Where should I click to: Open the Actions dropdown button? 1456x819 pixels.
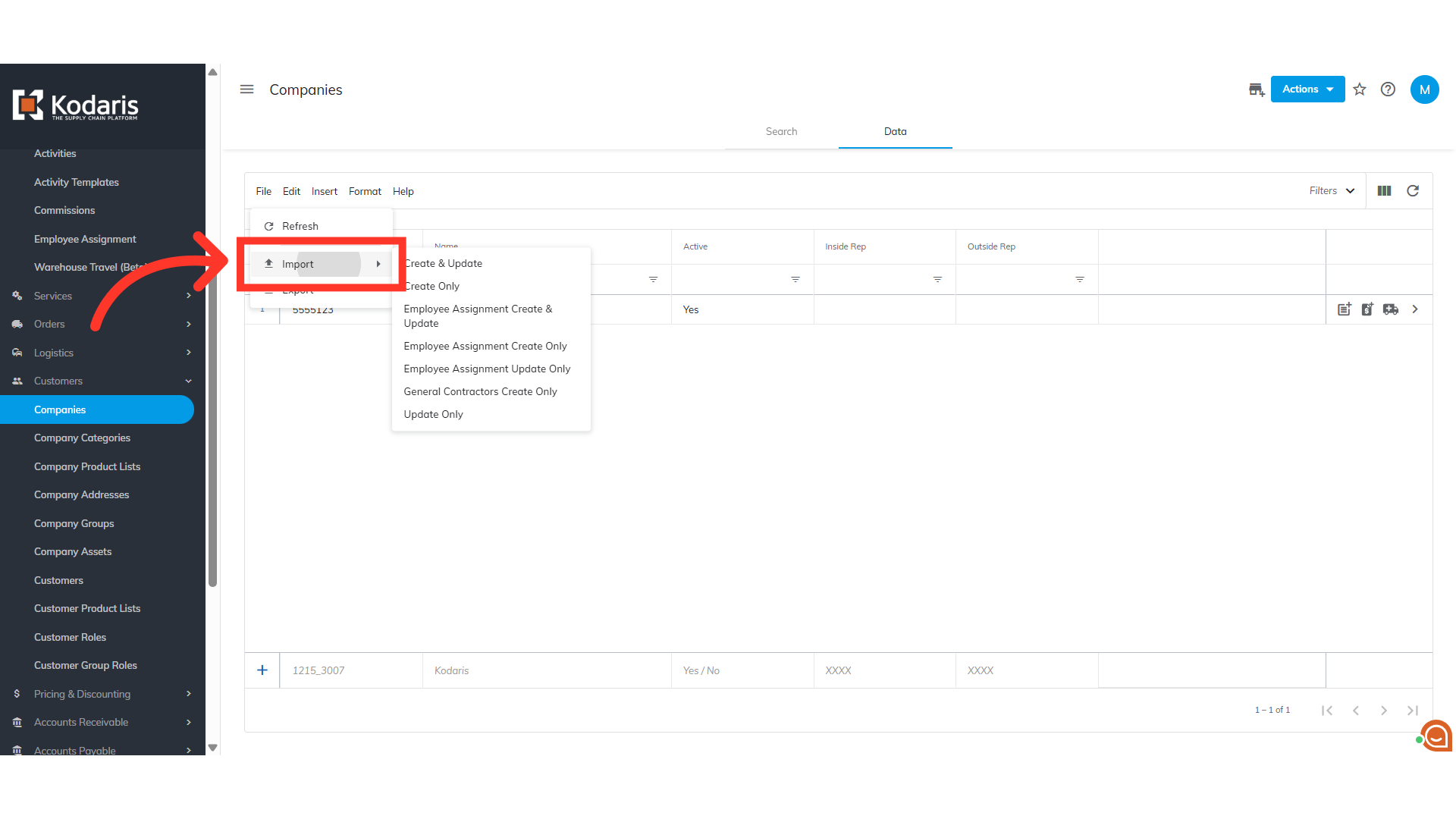tap(1307, 89)
